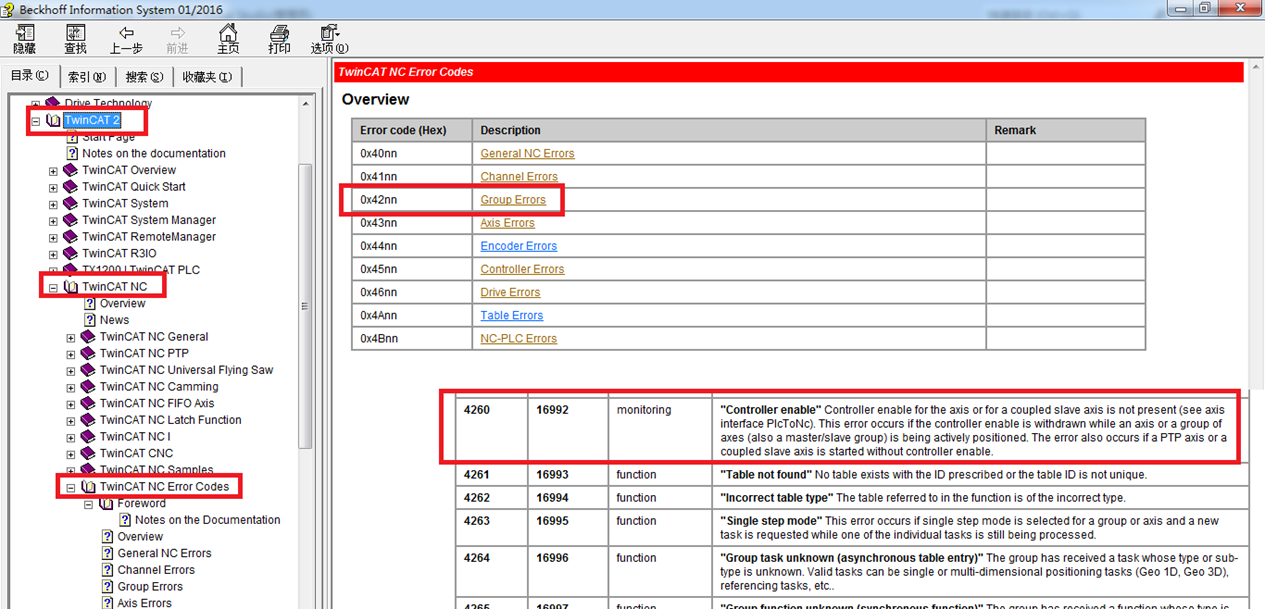Expand the TwinCAT System tree node
Viewport: 1265px width, 609px height.
point(53,204)
